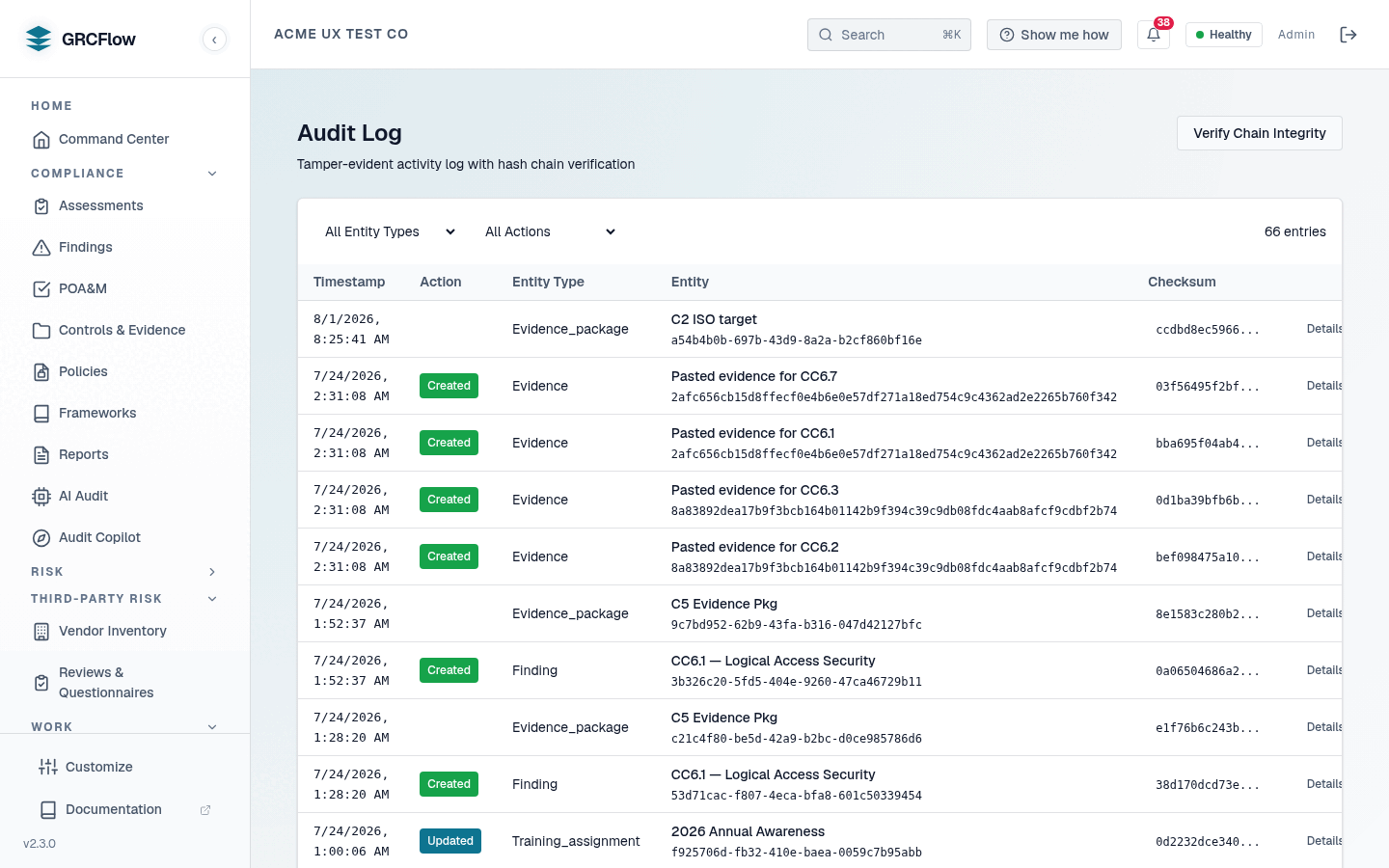Click checksum 03f56495f2bf...
This screenshot has width=1389, height=868.
click(x=1208, y=387)
